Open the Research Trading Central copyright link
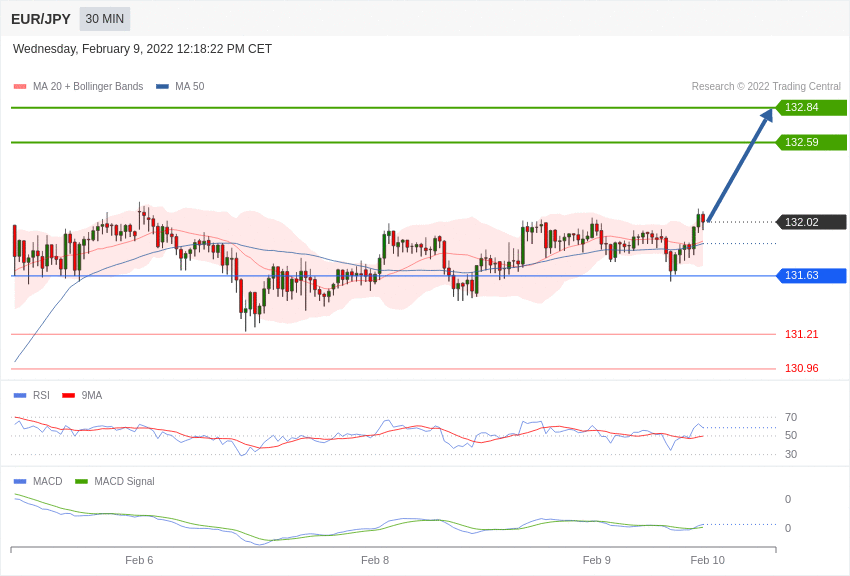This screenshot has width=850, height=576. click(x=766, y=87)
